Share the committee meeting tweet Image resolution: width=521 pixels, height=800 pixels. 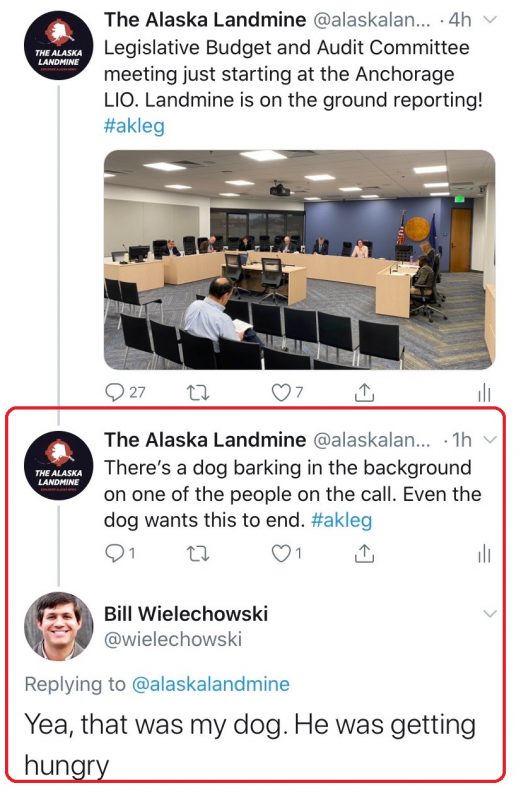click(x=364, y=392)
